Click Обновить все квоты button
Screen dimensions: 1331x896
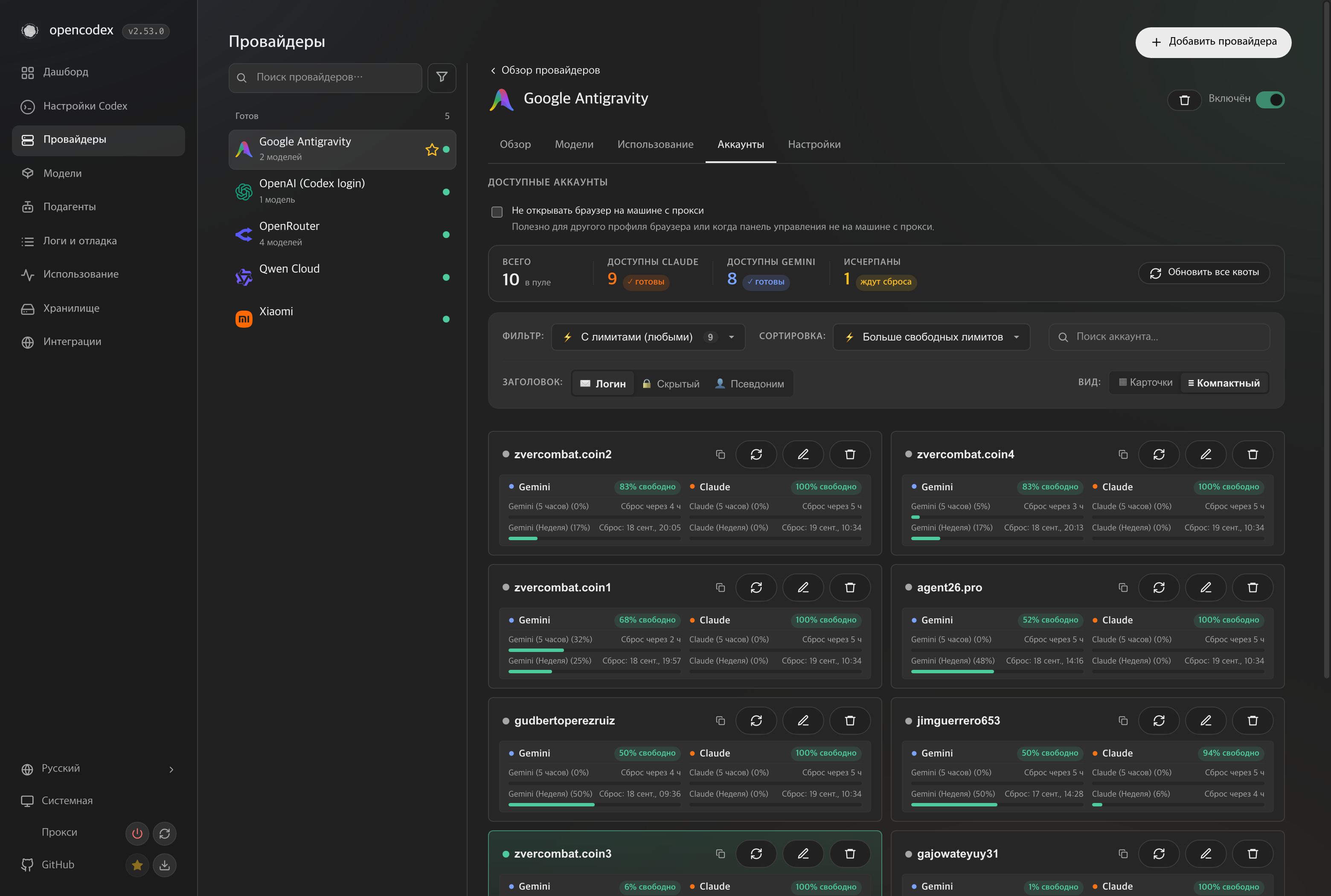pos(1203,273)
